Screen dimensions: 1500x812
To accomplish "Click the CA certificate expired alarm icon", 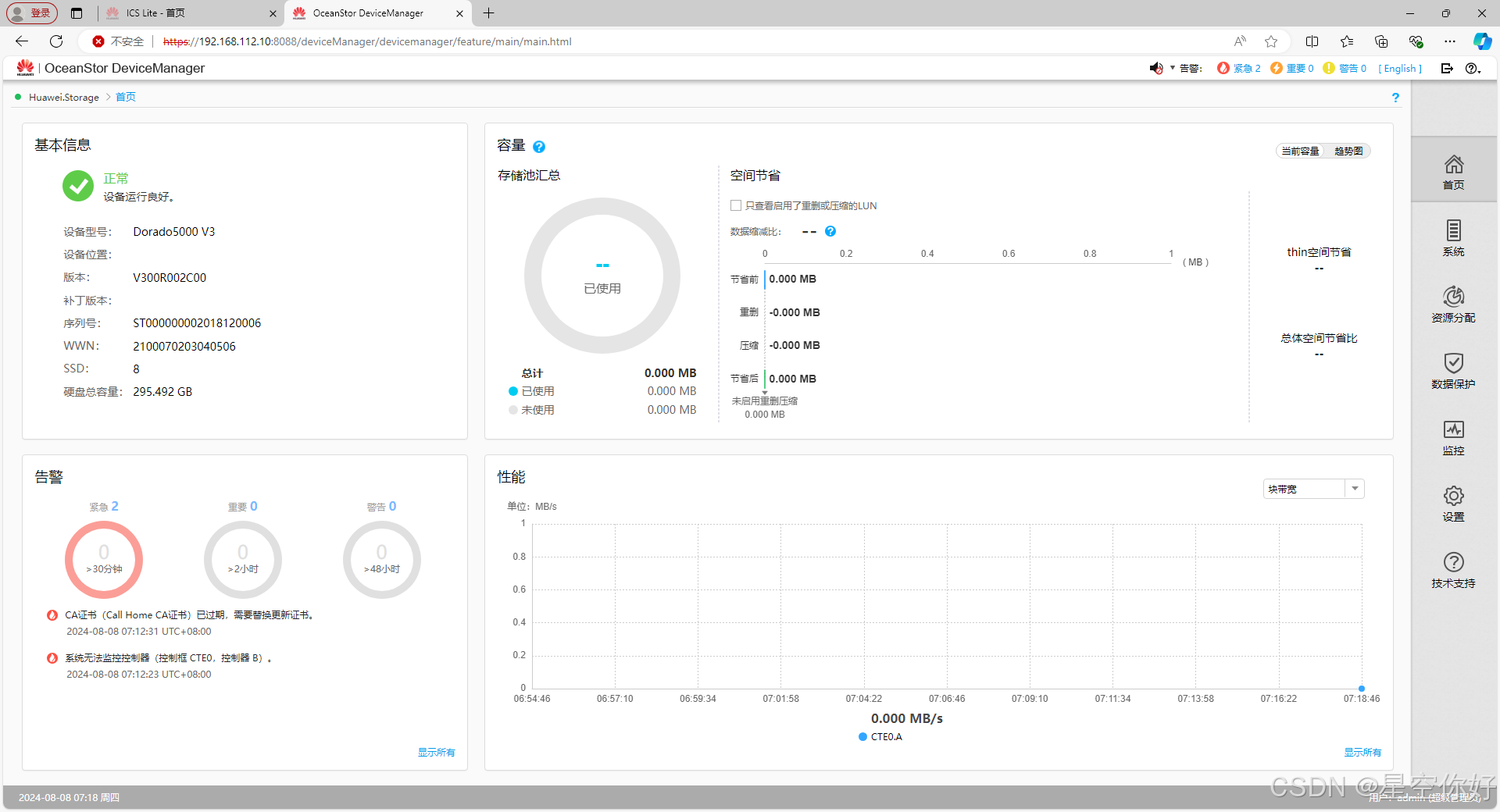I will coord(52,615).
